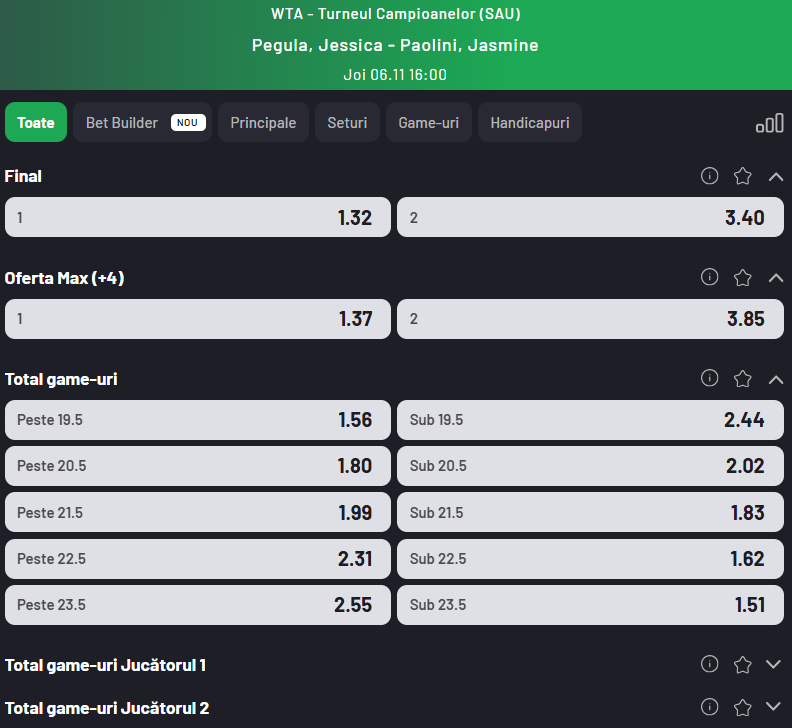Collapse the Oferta Max (+4) section
792x728 pixels.
pos(776,277)
